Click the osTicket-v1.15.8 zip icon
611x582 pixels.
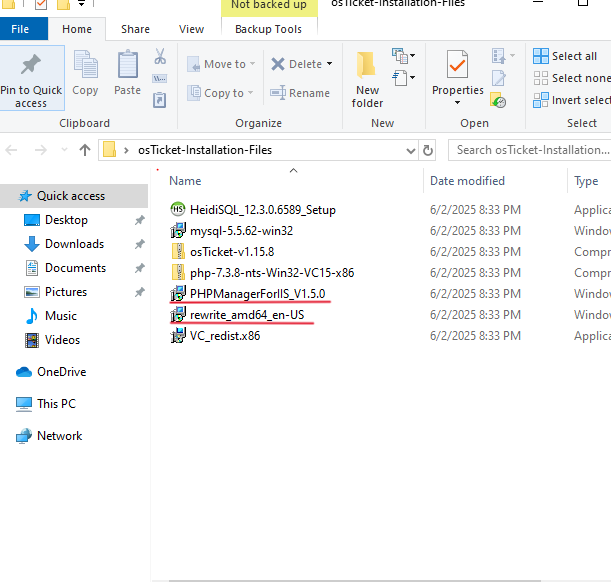(178, 252)
